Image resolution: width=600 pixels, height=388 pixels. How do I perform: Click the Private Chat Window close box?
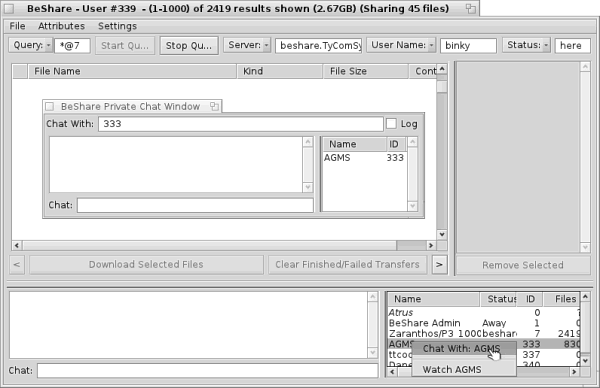pos(49,106)
